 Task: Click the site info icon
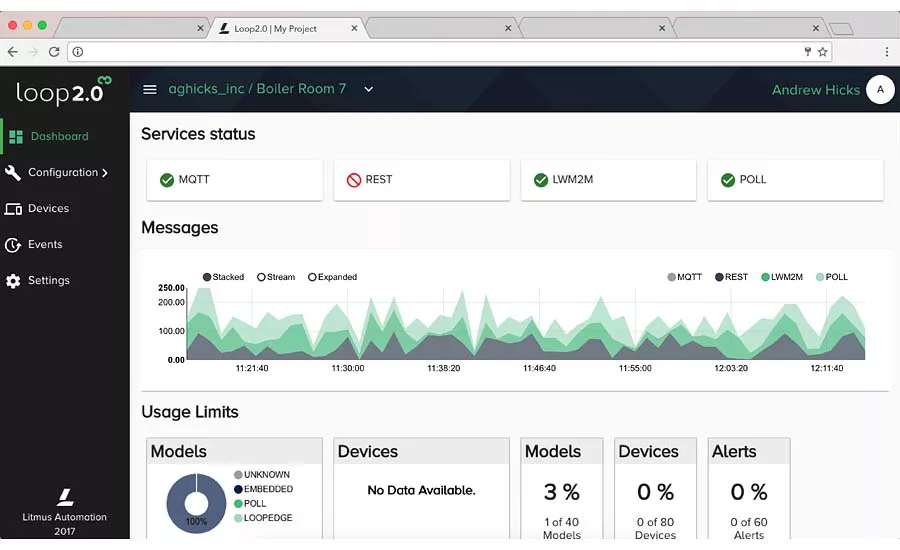coord(77,52)
